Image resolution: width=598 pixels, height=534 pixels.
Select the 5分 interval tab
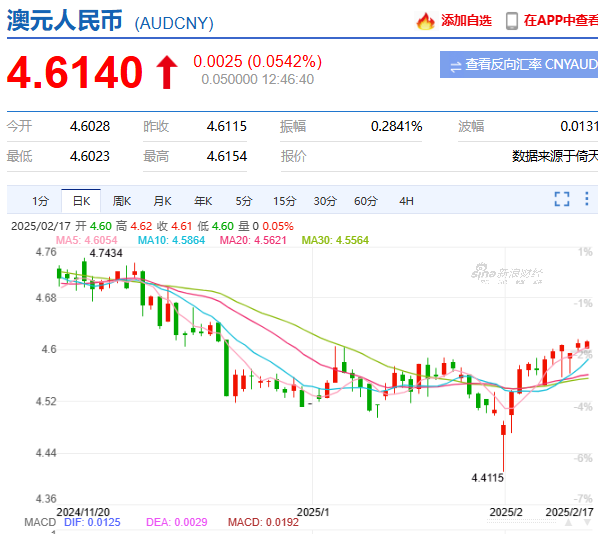tap(244, 201)
